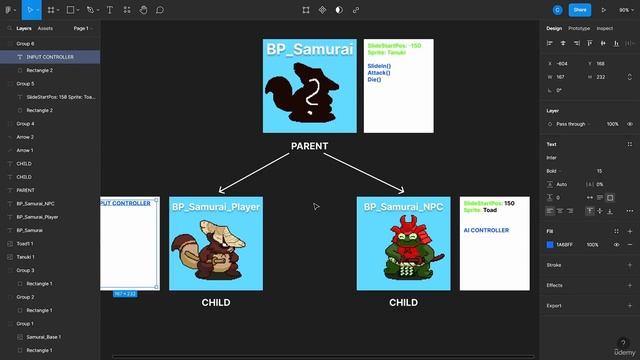Open the Resources tool
640x360 pixels.
click(x=127, y=10)
